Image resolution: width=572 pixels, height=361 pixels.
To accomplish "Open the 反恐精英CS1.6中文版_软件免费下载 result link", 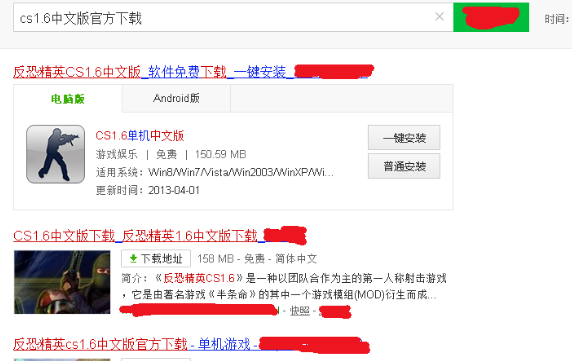I will pos(193,72).
